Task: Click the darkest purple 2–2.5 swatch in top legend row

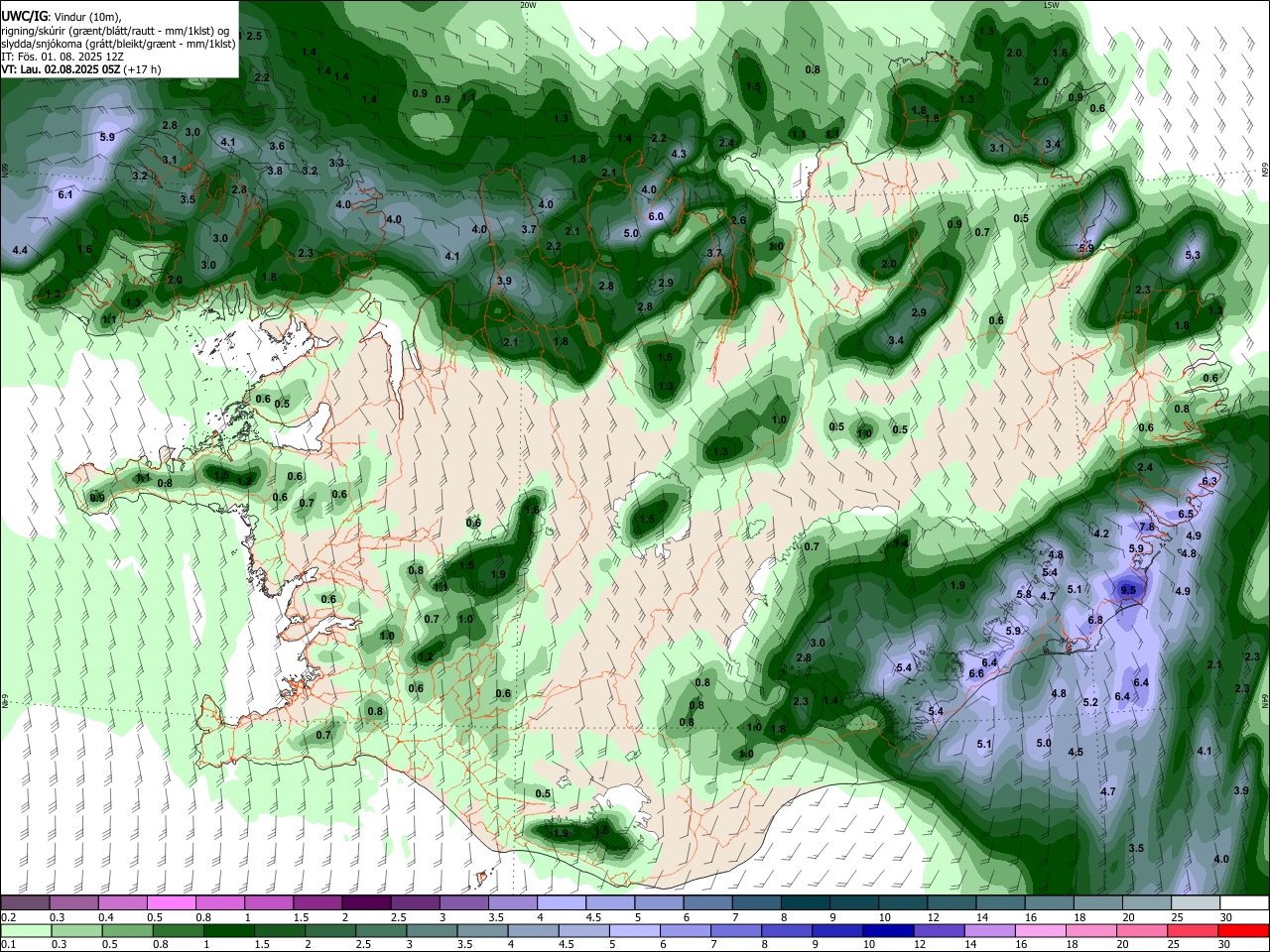Action: [x=365, y=903]
